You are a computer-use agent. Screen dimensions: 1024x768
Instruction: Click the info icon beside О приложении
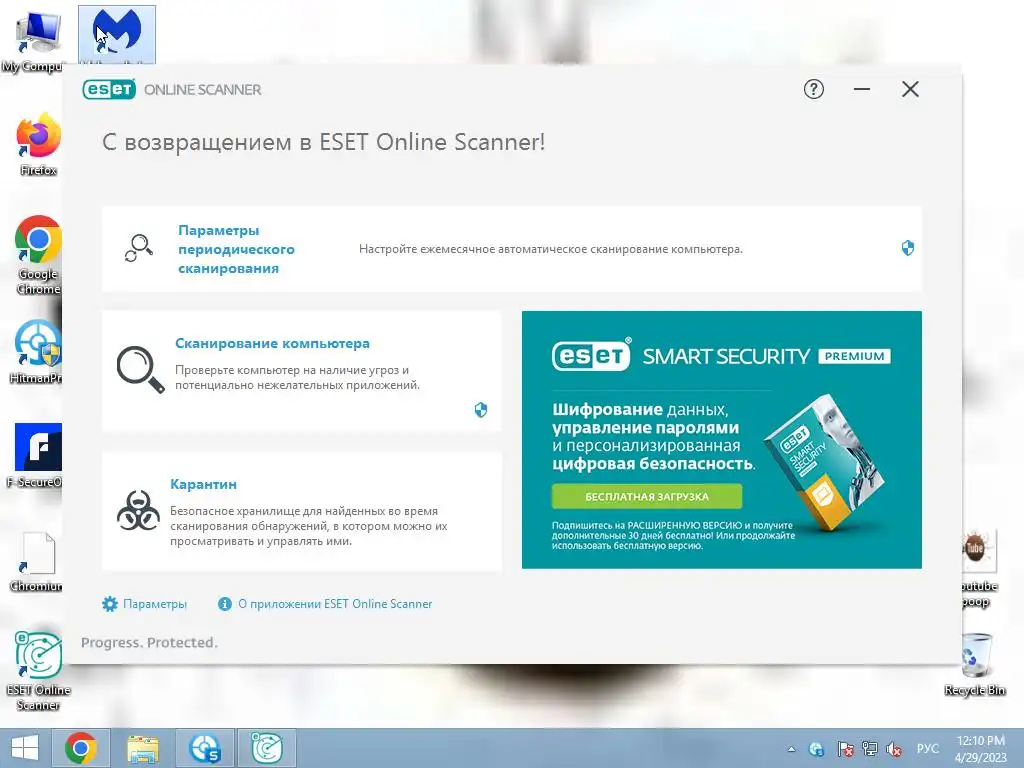[x=225, y=604]
